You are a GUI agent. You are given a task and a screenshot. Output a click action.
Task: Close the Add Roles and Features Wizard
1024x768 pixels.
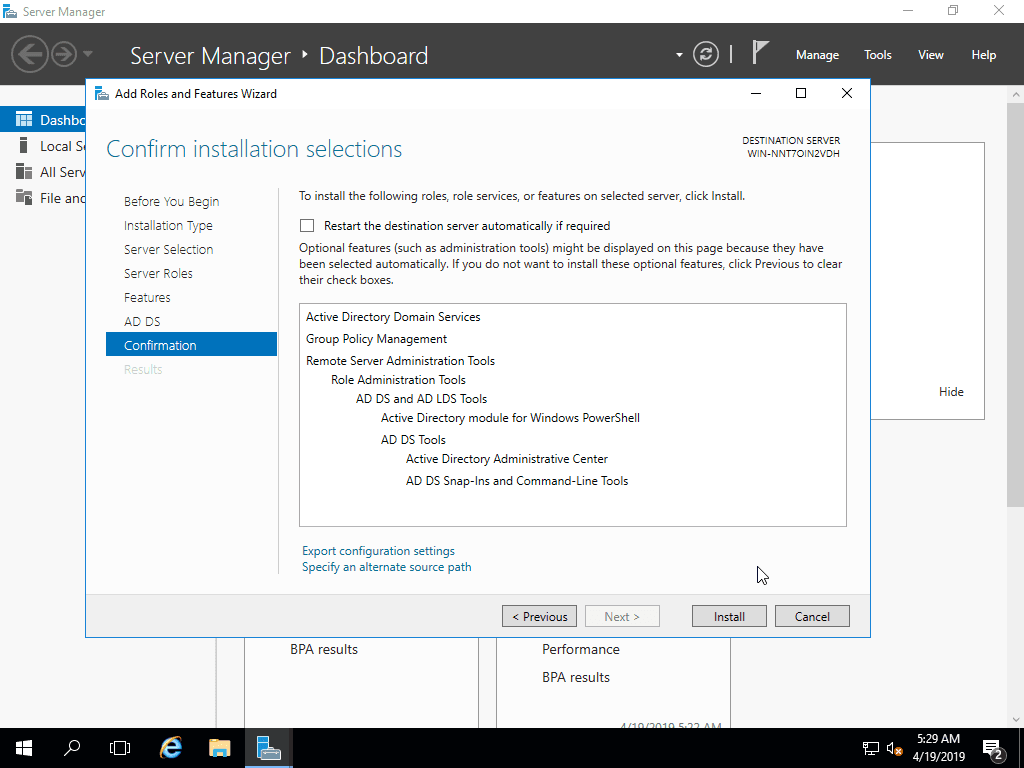click(846, 93)
